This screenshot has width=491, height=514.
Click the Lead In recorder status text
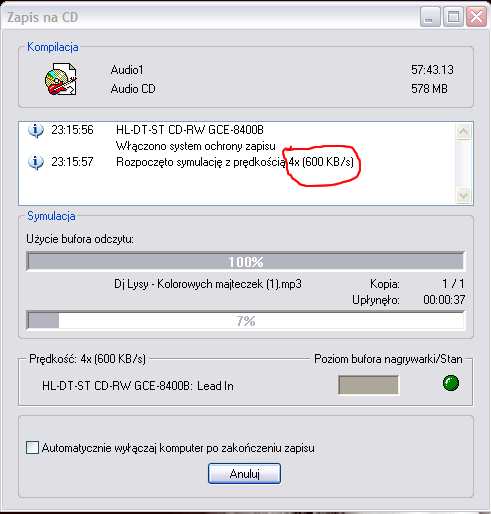[x=215, y=386]
